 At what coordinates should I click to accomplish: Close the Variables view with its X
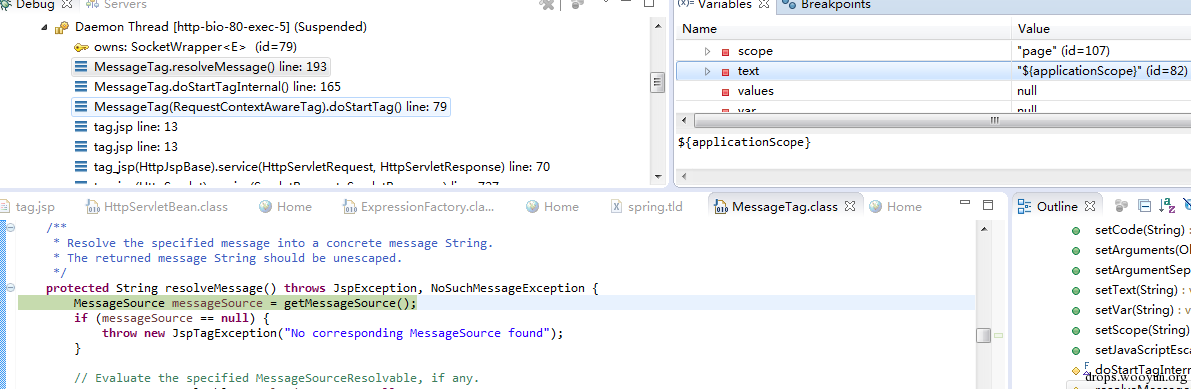[x=763, y=5]
